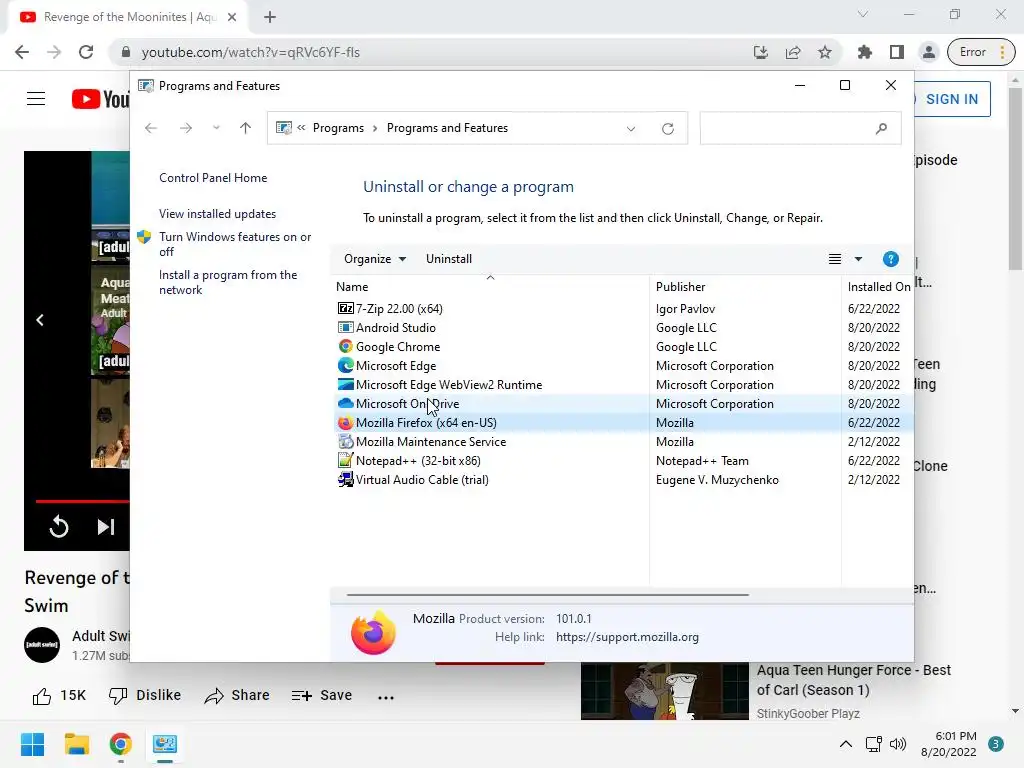
Task: Click the YouTube SIGN IN button
Action: coord(952,99)
